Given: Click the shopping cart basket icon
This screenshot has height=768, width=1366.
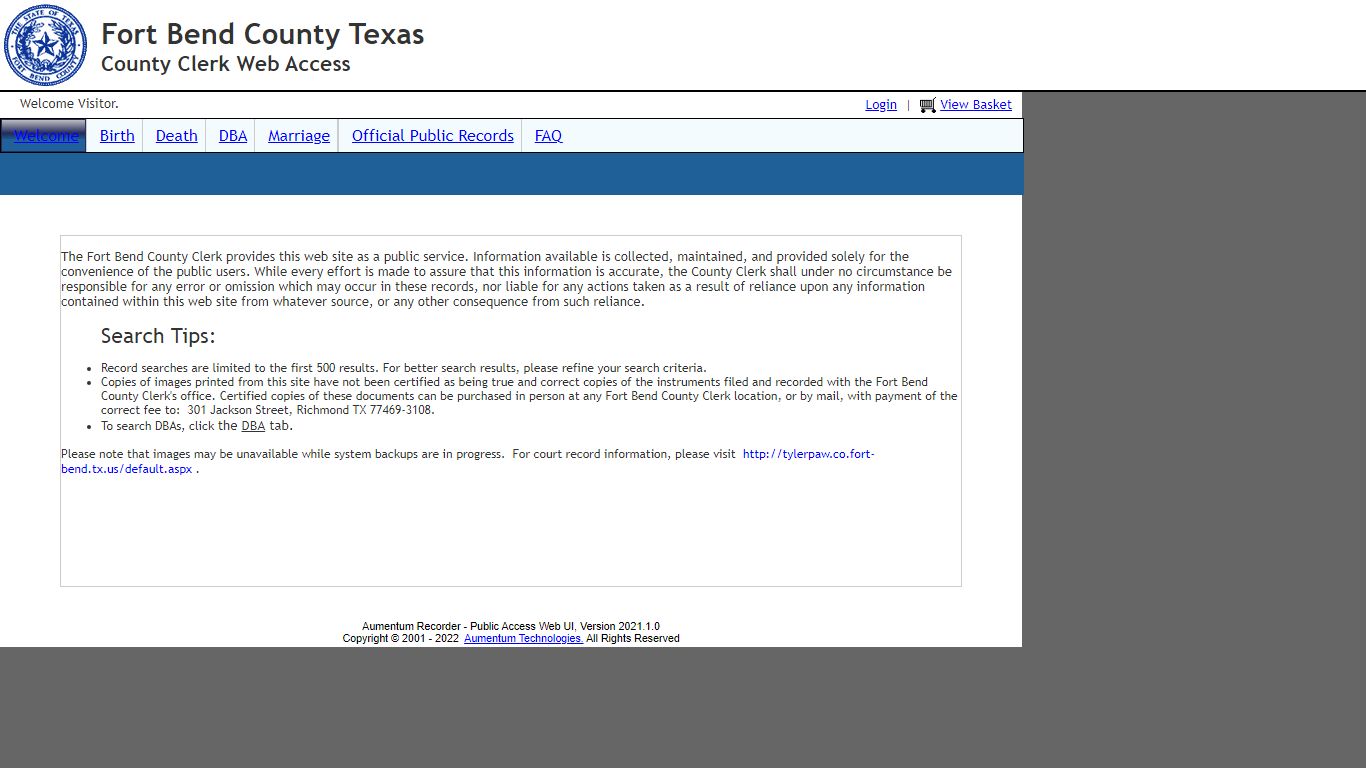Looking at the screenshot, I should 928,105.
